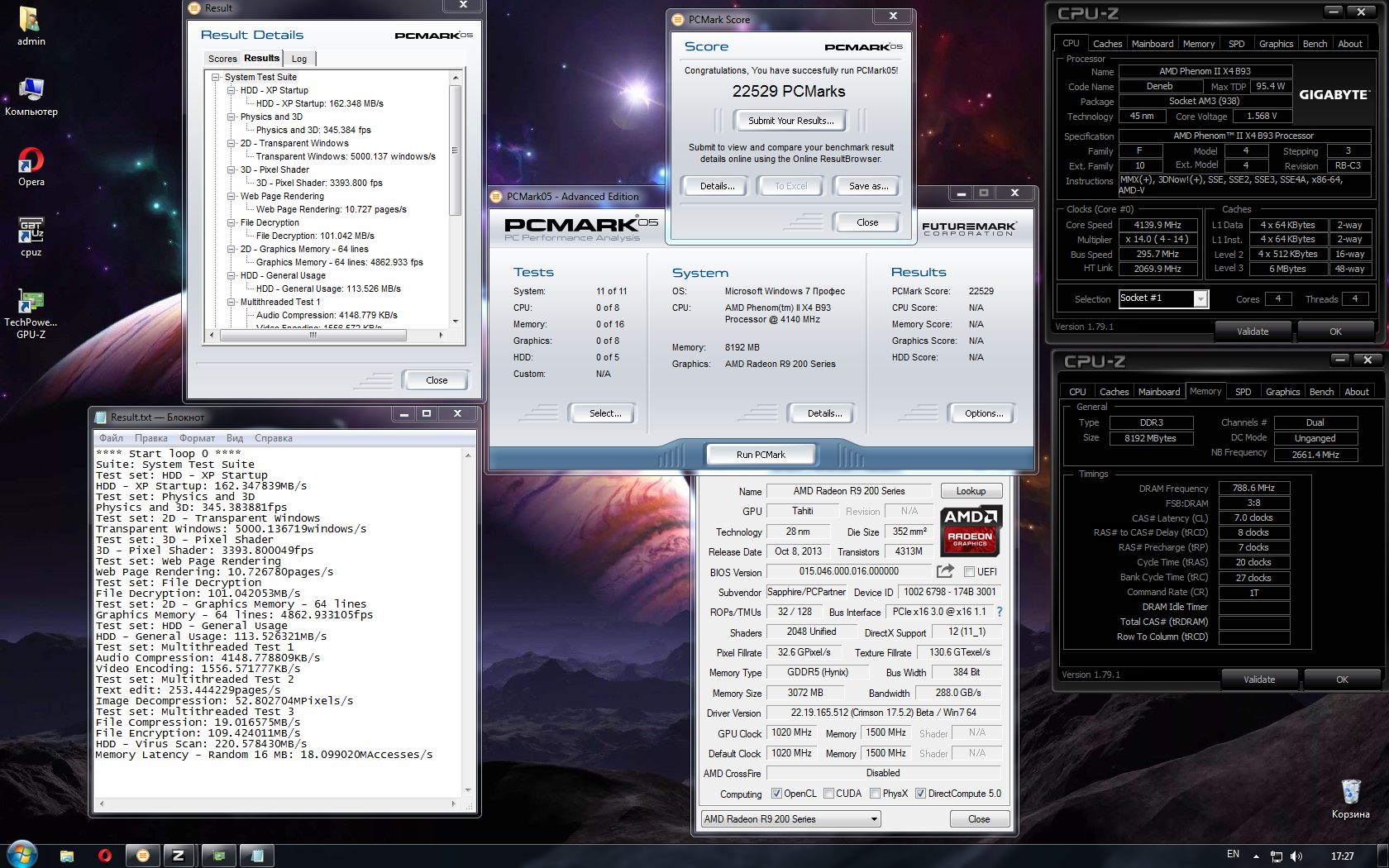
Task: Collapse the Multithreaded Test 1 node
Action: [x=231, y=302]
